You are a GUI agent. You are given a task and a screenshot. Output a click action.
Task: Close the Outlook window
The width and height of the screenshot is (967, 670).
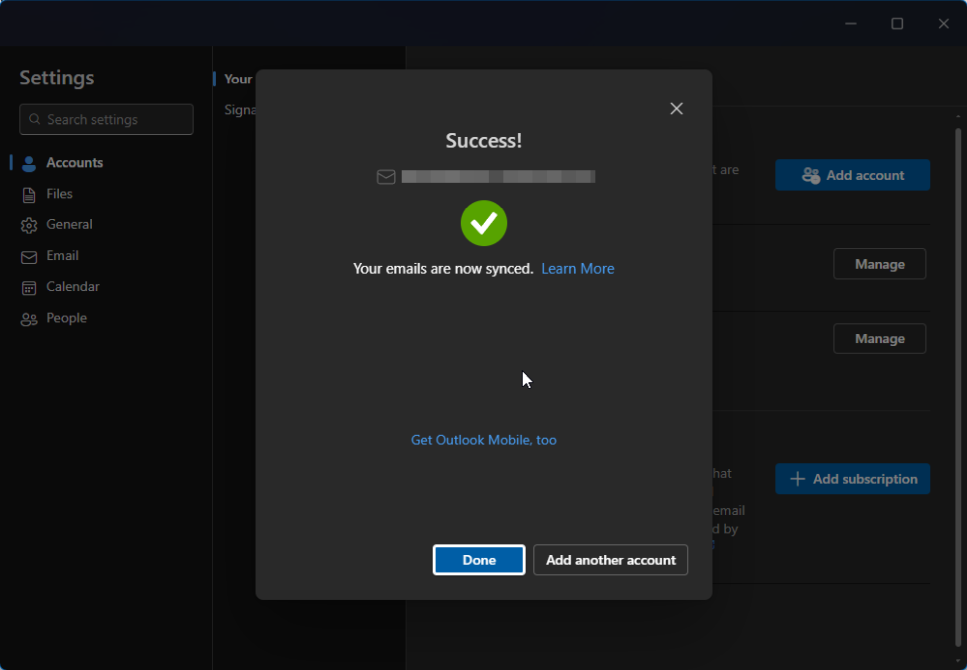pos(944,23)
